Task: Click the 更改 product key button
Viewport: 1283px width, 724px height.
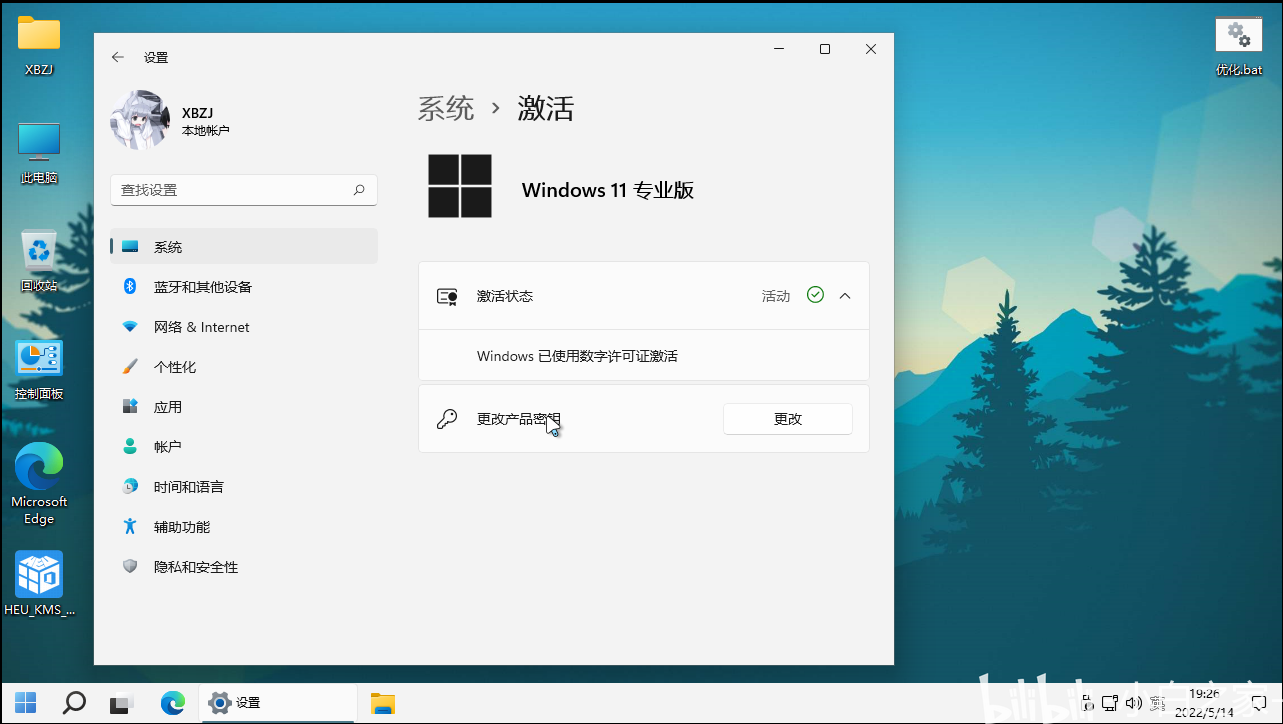Action: coord(788,419)
